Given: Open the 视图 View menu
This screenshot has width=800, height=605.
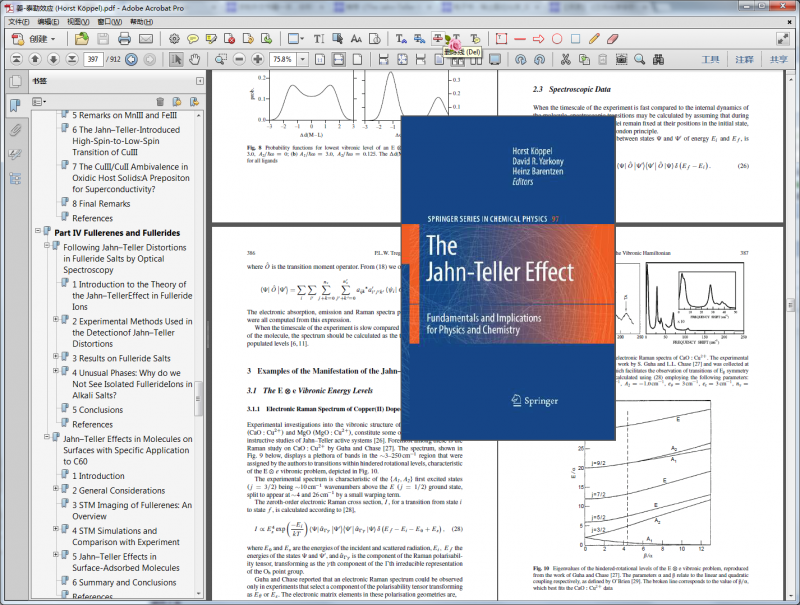Looking at the screenshot, I should [78, 21].
